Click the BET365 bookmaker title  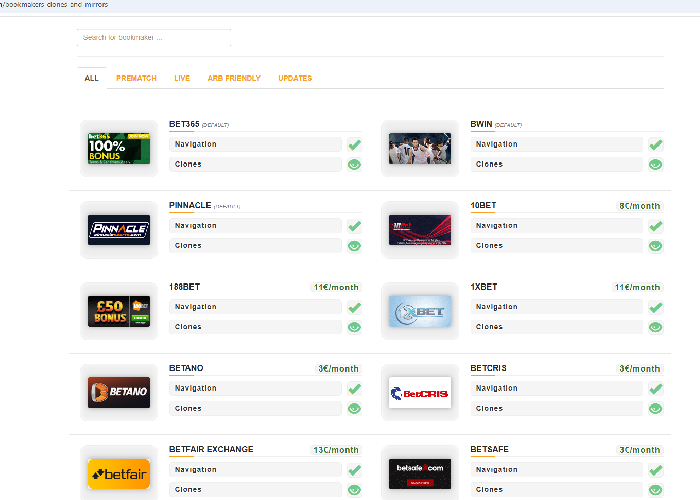pyautogui.click(x=184, y=124)
